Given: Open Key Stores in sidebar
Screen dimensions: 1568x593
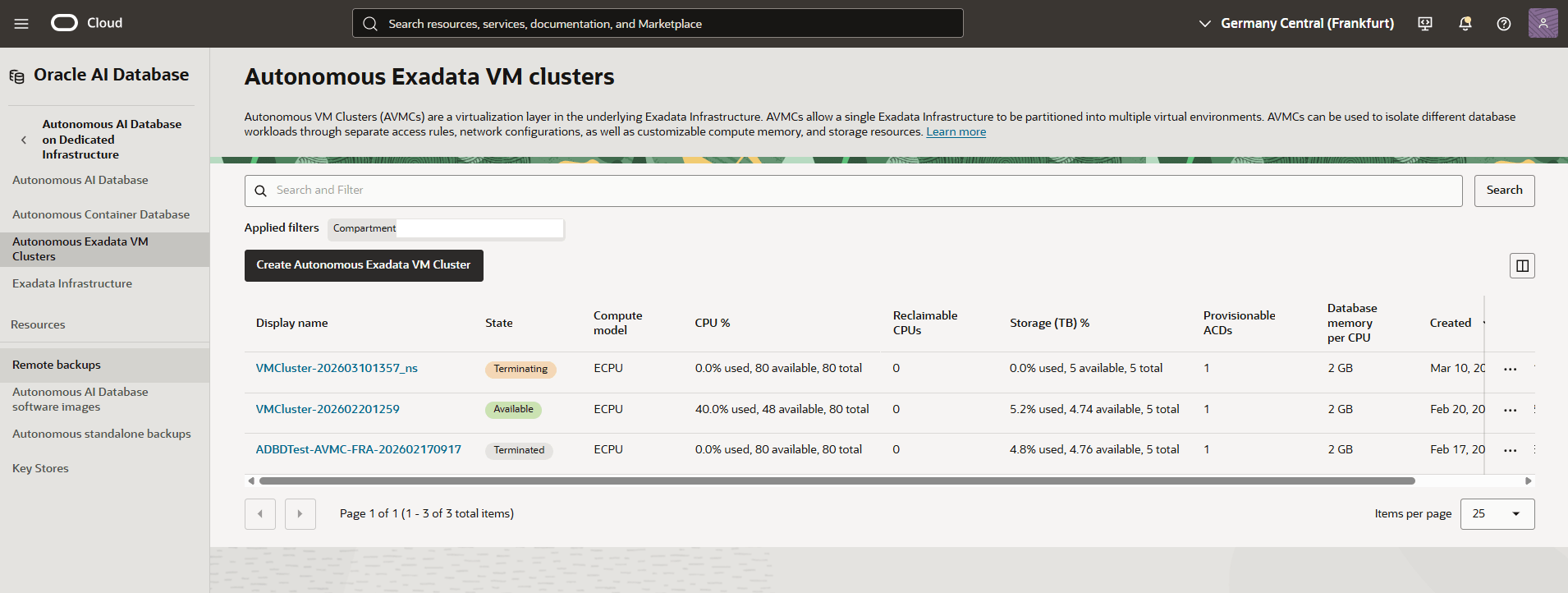Looking at the screenshot, I should (40, 468).
